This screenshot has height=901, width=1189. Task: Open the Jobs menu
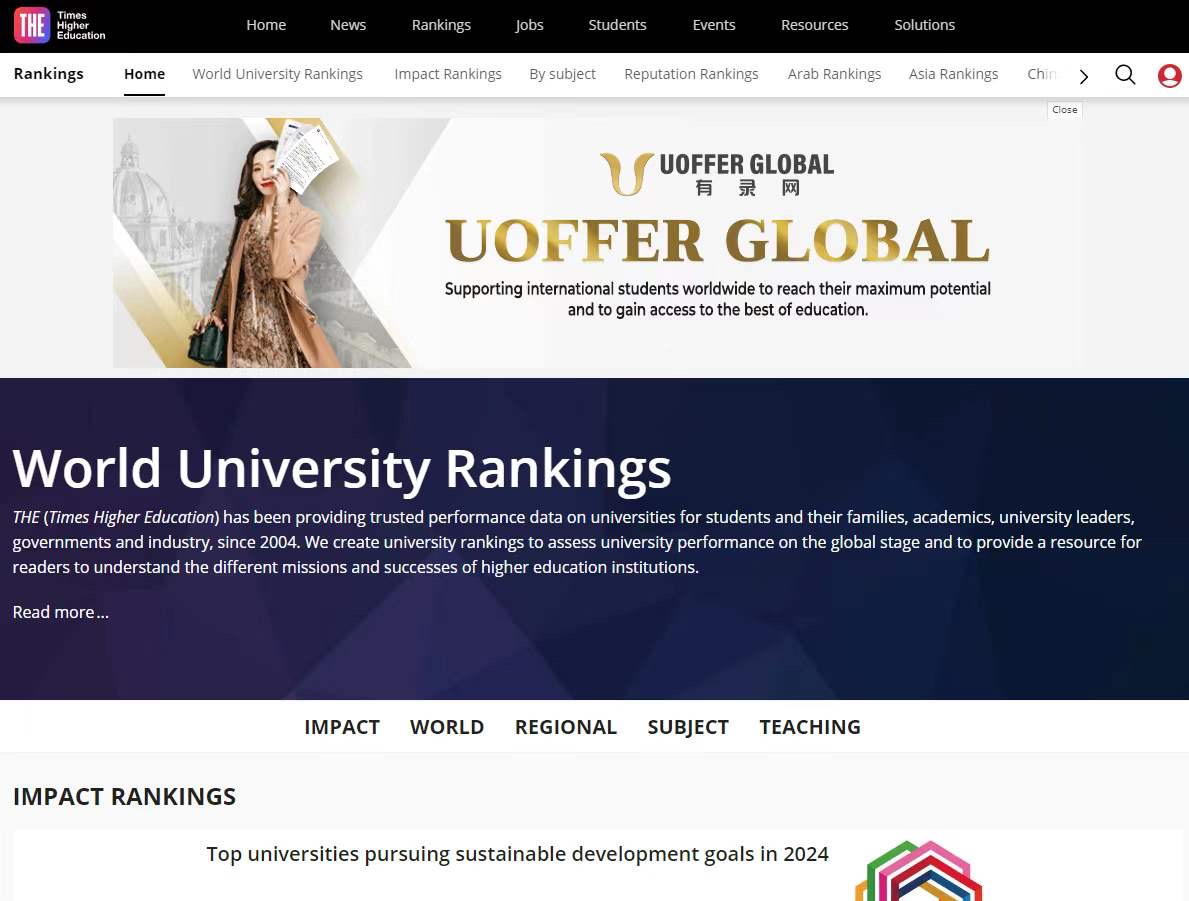(x=529, y=25)
